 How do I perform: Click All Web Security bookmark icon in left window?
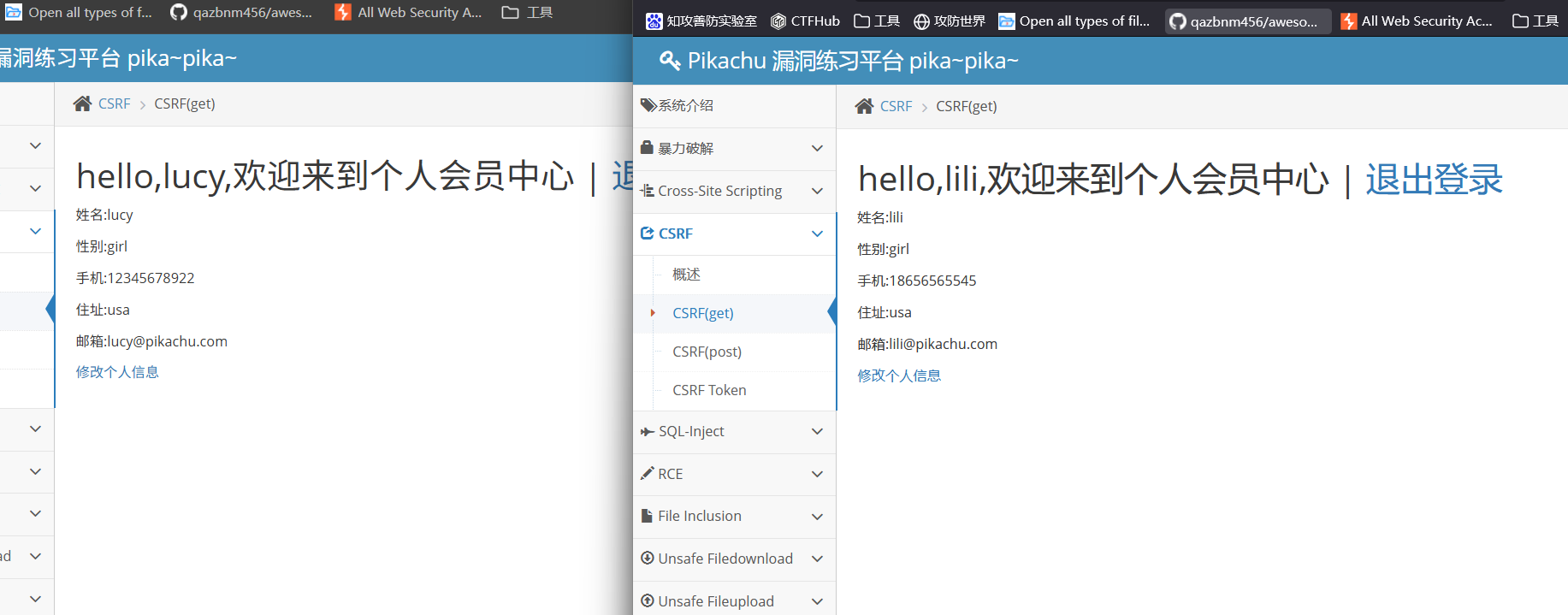pyautogui.click(x=343, y=12)
